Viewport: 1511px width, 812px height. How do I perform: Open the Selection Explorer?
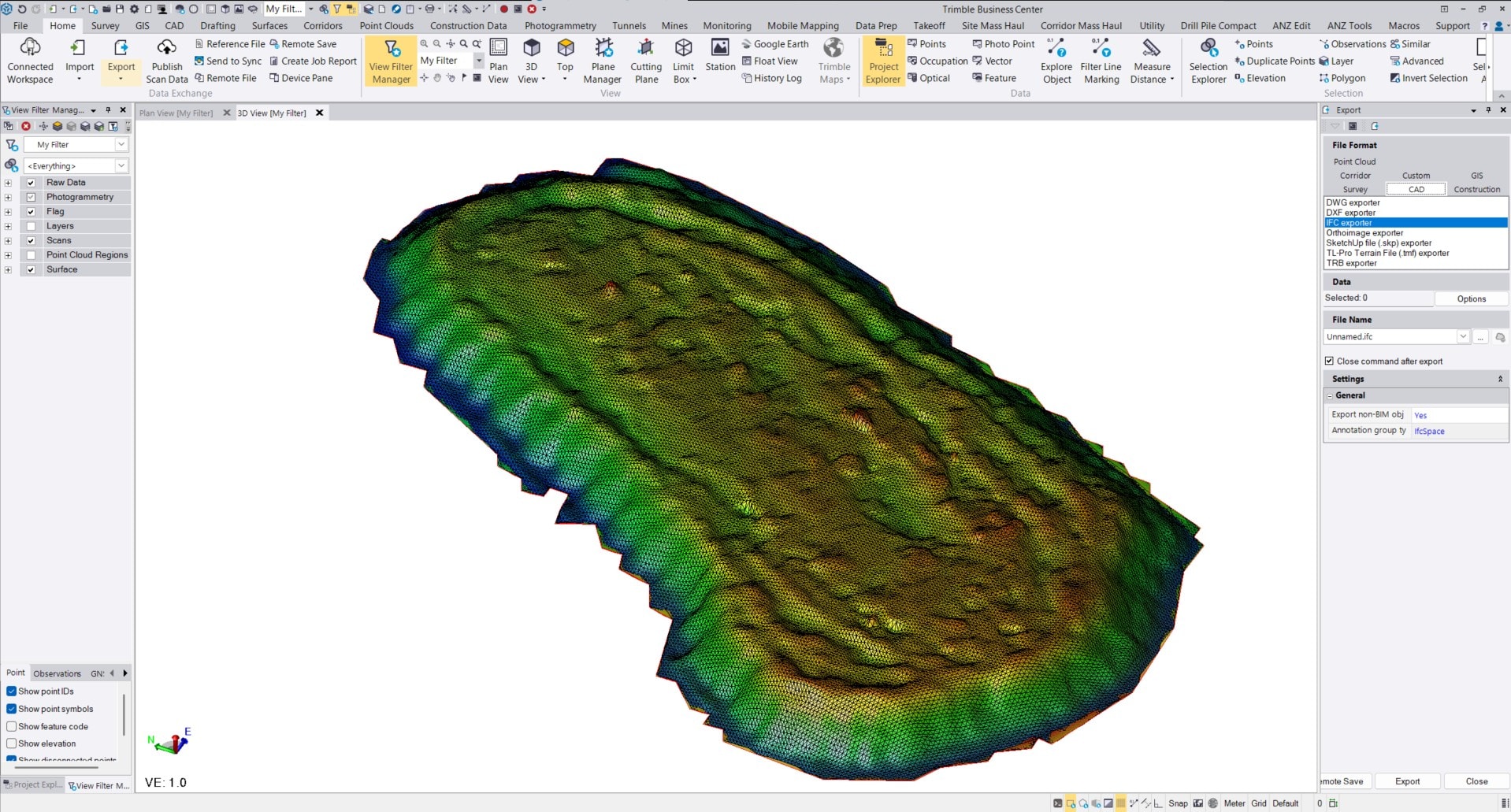(1208, 61)
